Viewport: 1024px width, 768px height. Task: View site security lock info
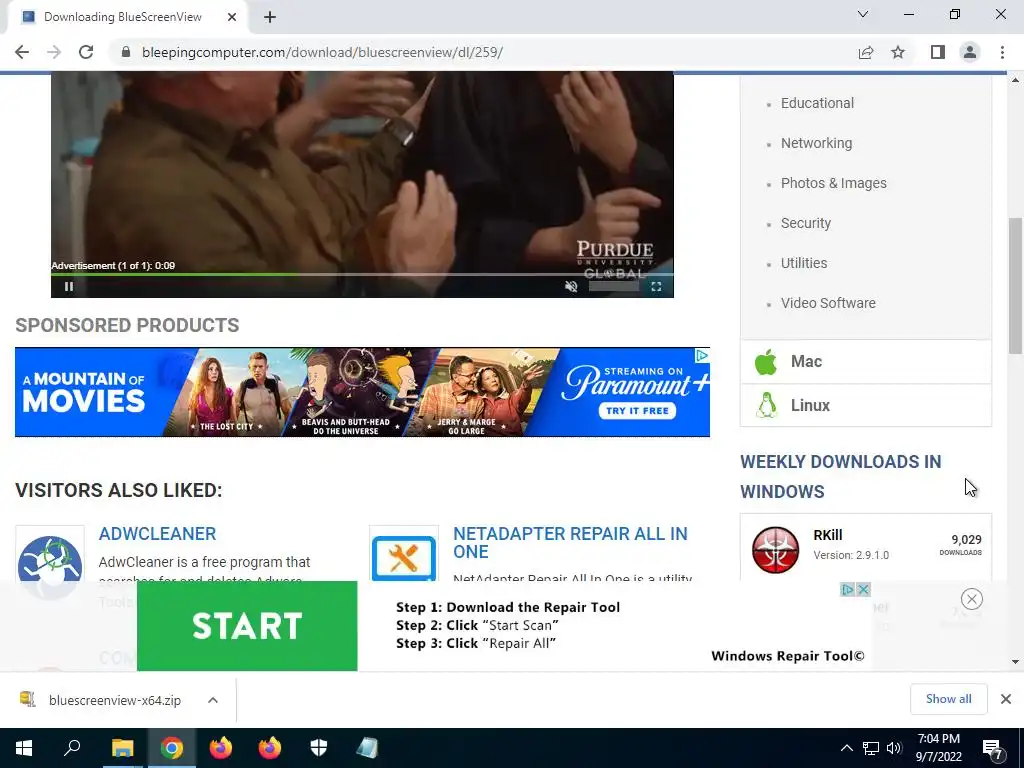click(x=126, y=52)
